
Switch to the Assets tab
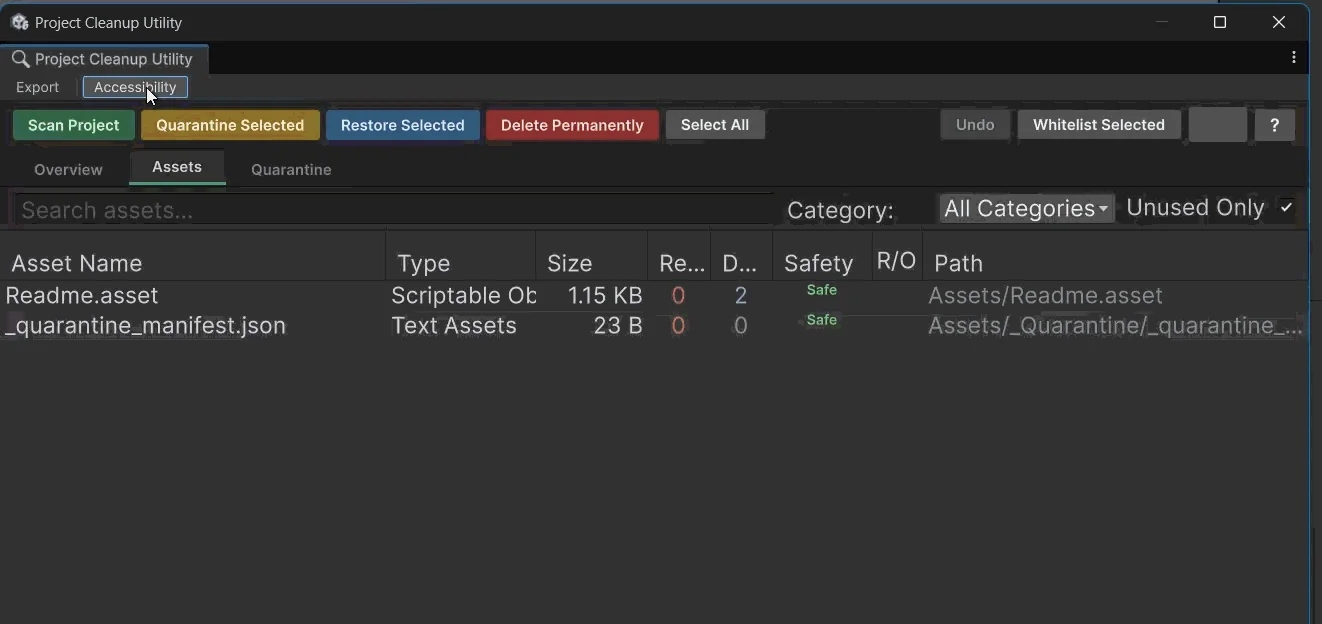click(x=177, y=167)
